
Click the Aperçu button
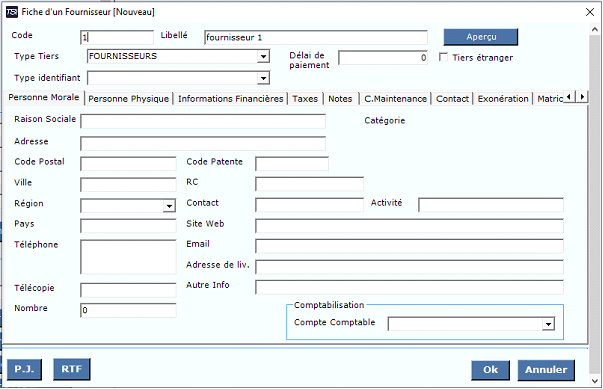tap(481, 37)
